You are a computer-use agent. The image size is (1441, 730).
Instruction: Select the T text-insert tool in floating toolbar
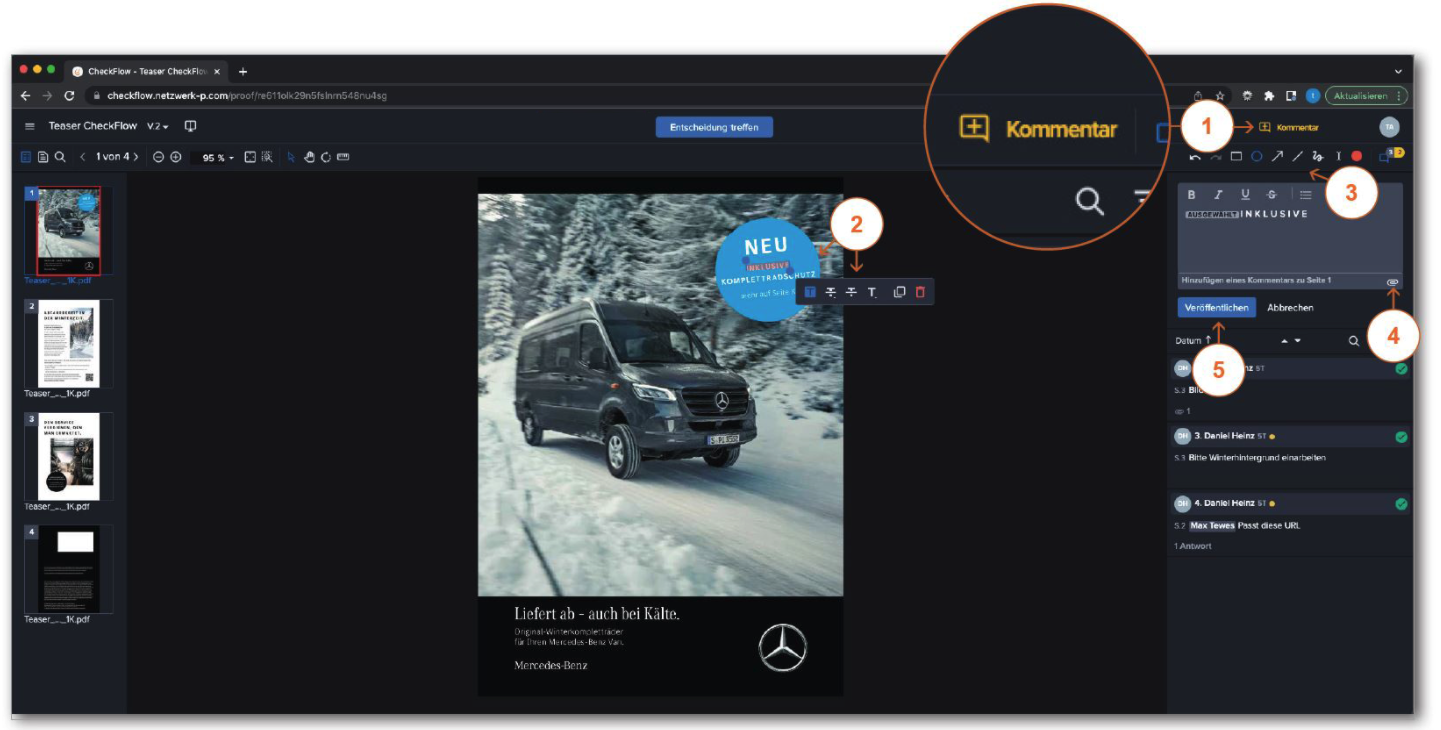coord(872,292)
